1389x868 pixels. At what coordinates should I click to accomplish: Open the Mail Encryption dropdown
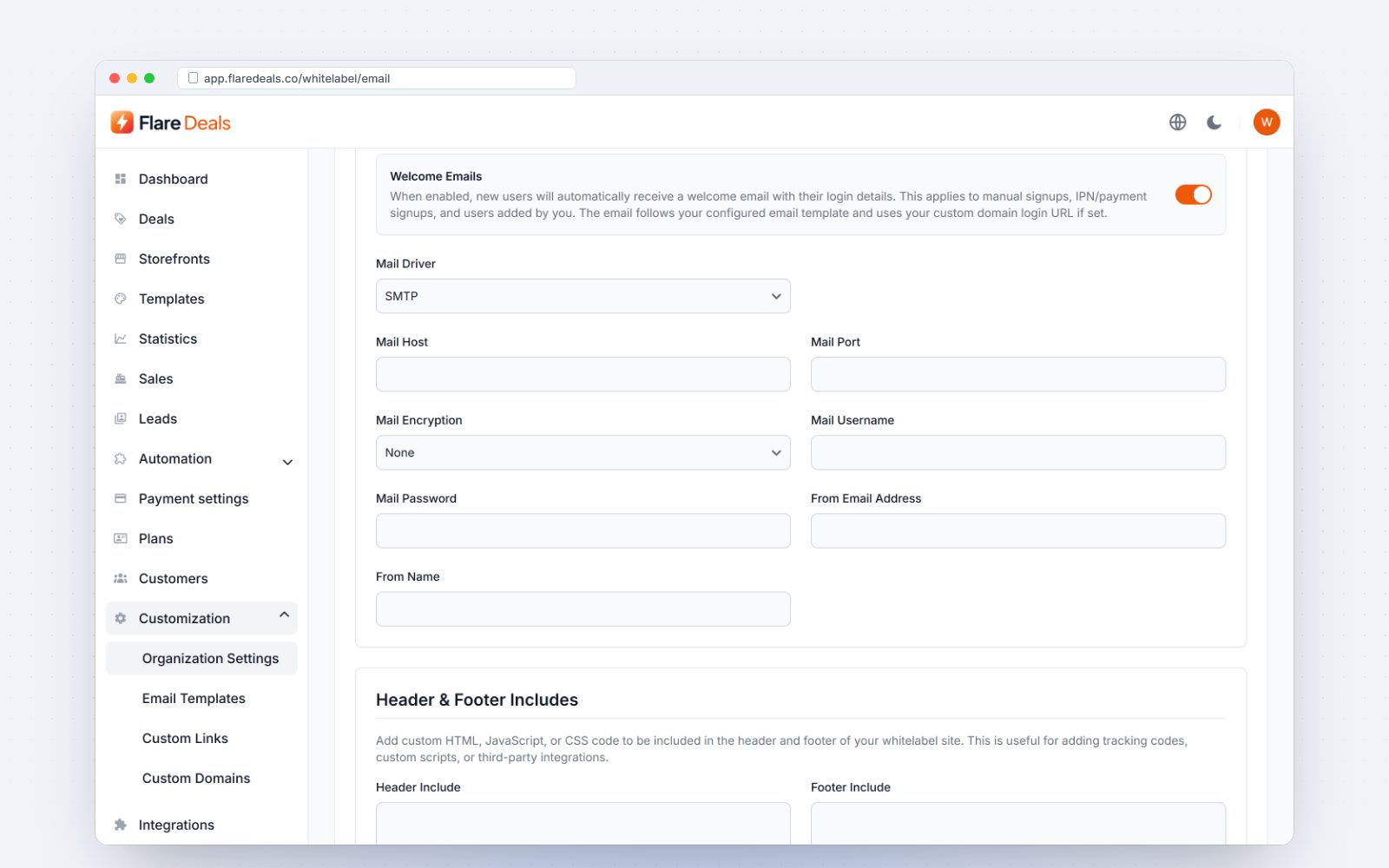point(583,452)
